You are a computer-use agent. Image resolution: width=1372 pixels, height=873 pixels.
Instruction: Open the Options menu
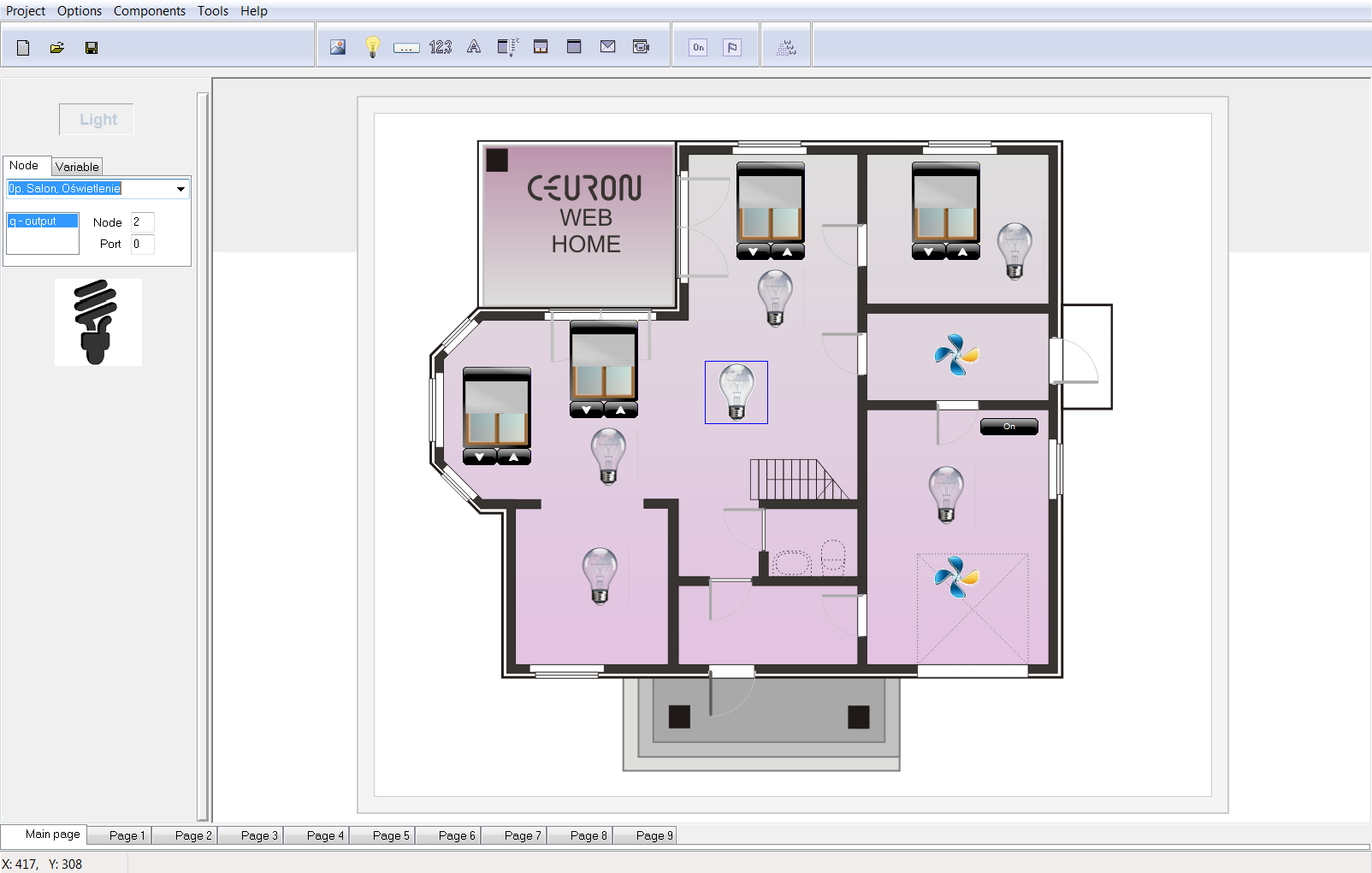tap(80, 11)
